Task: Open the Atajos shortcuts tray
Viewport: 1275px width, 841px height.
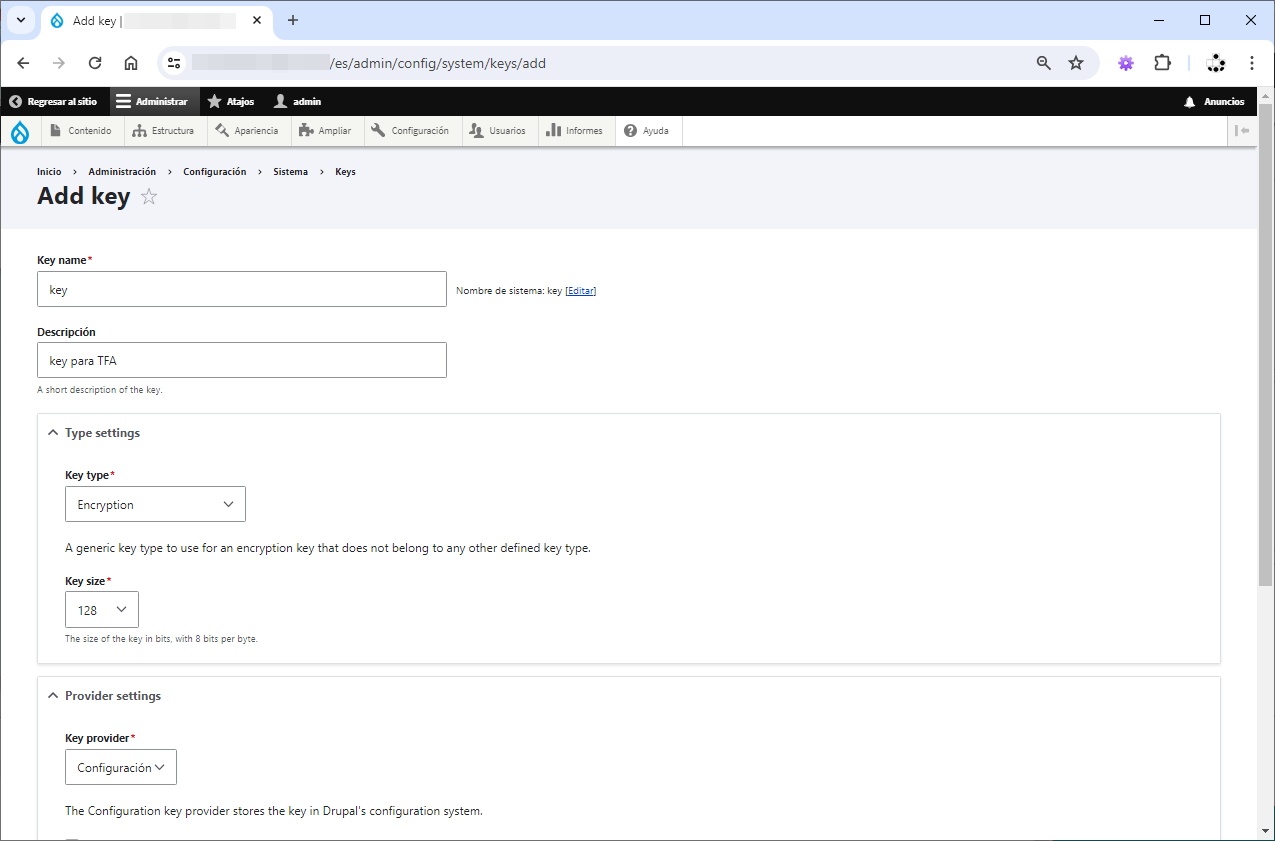Action: (x=231, y=102)
